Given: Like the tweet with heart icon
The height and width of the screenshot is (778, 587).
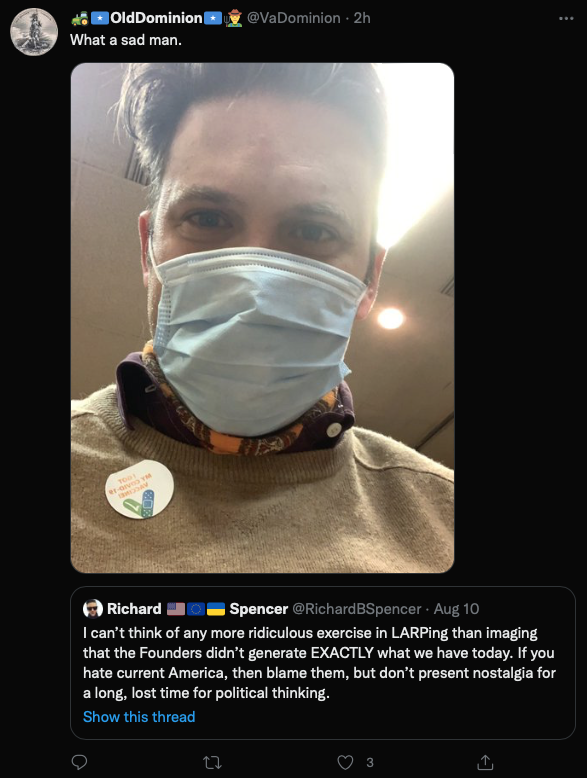Looking at the screenshot, I should (x=345, y=762).
